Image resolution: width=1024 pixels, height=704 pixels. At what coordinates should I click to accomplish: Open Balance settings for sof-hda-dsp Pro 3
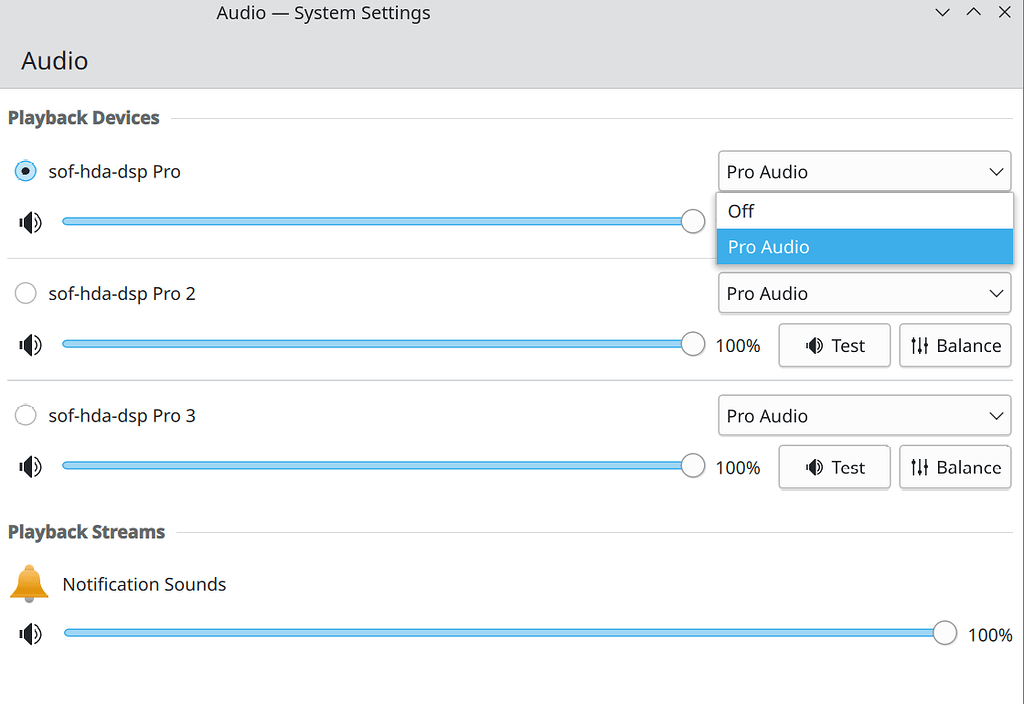pyautogui.click(x=955, y=467)
